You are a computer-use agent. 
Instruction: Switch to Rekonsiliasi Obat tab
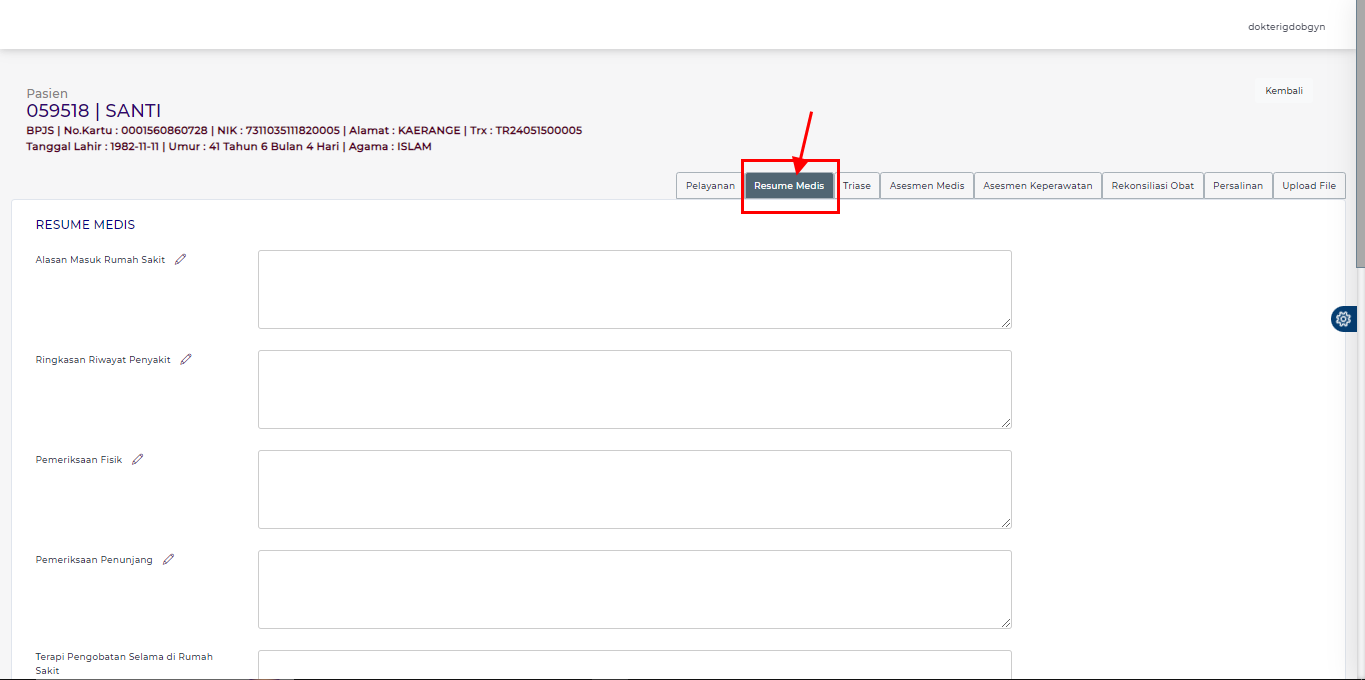(x=1152, y=186)
